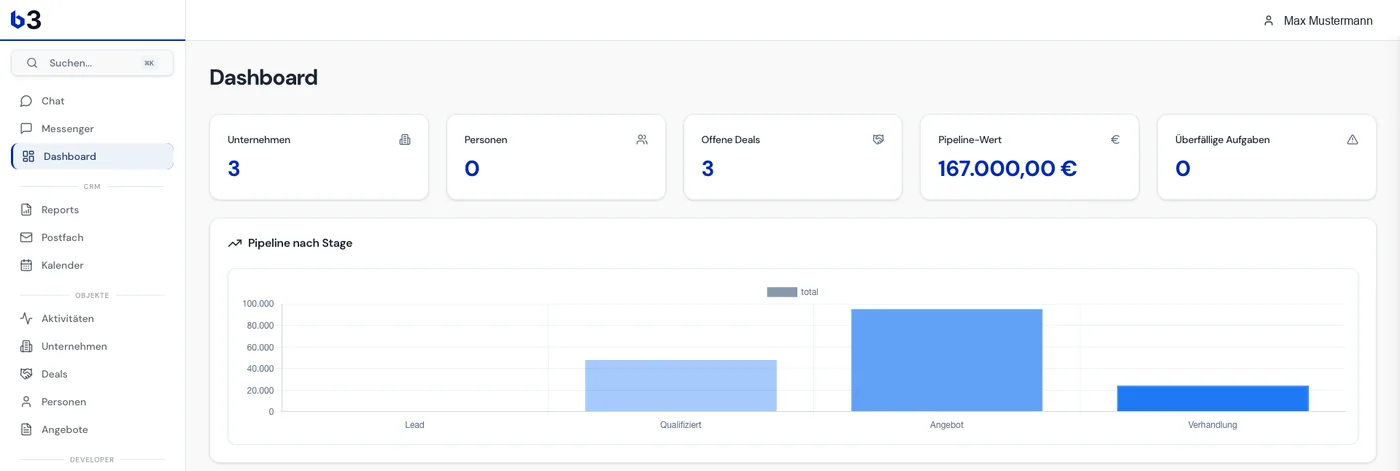
Task: Click the sidebar Deals handshake icon
Action: coord(26,374)
